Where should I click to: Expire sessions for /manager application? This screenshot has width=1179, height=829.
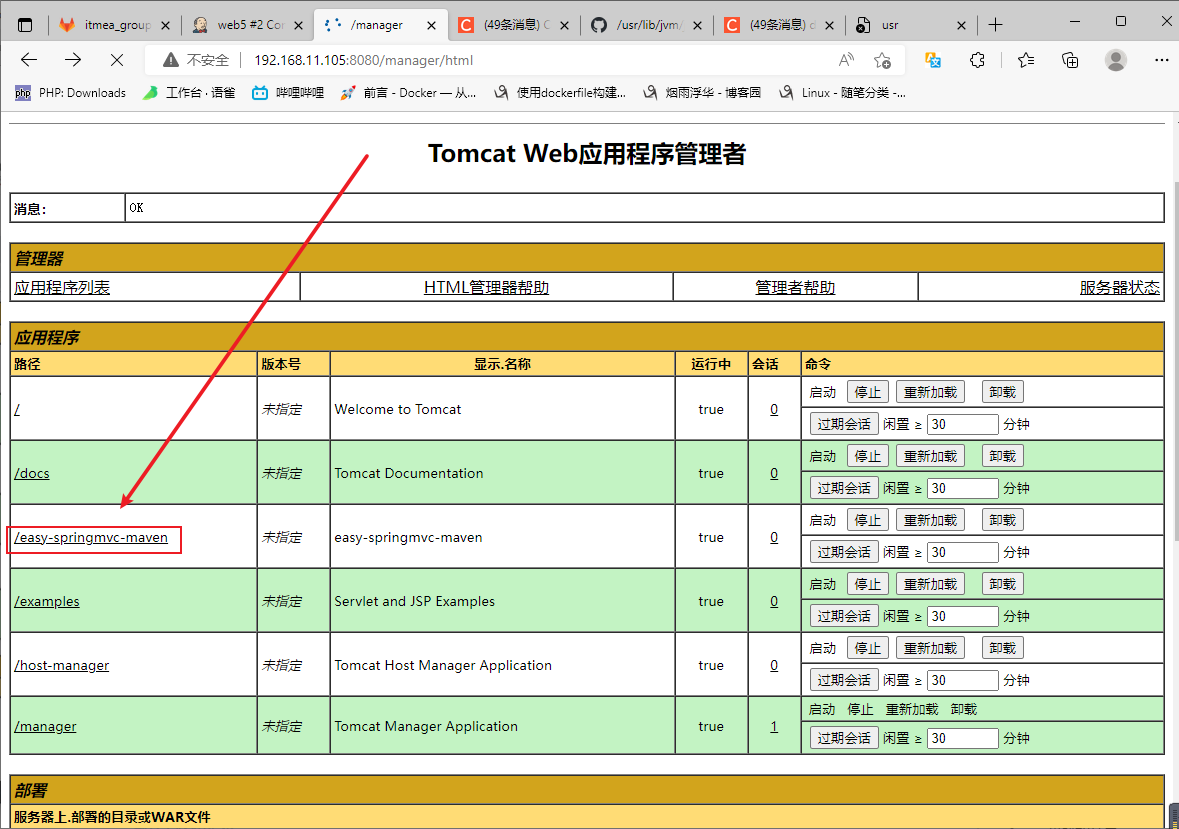pos(844,738)
